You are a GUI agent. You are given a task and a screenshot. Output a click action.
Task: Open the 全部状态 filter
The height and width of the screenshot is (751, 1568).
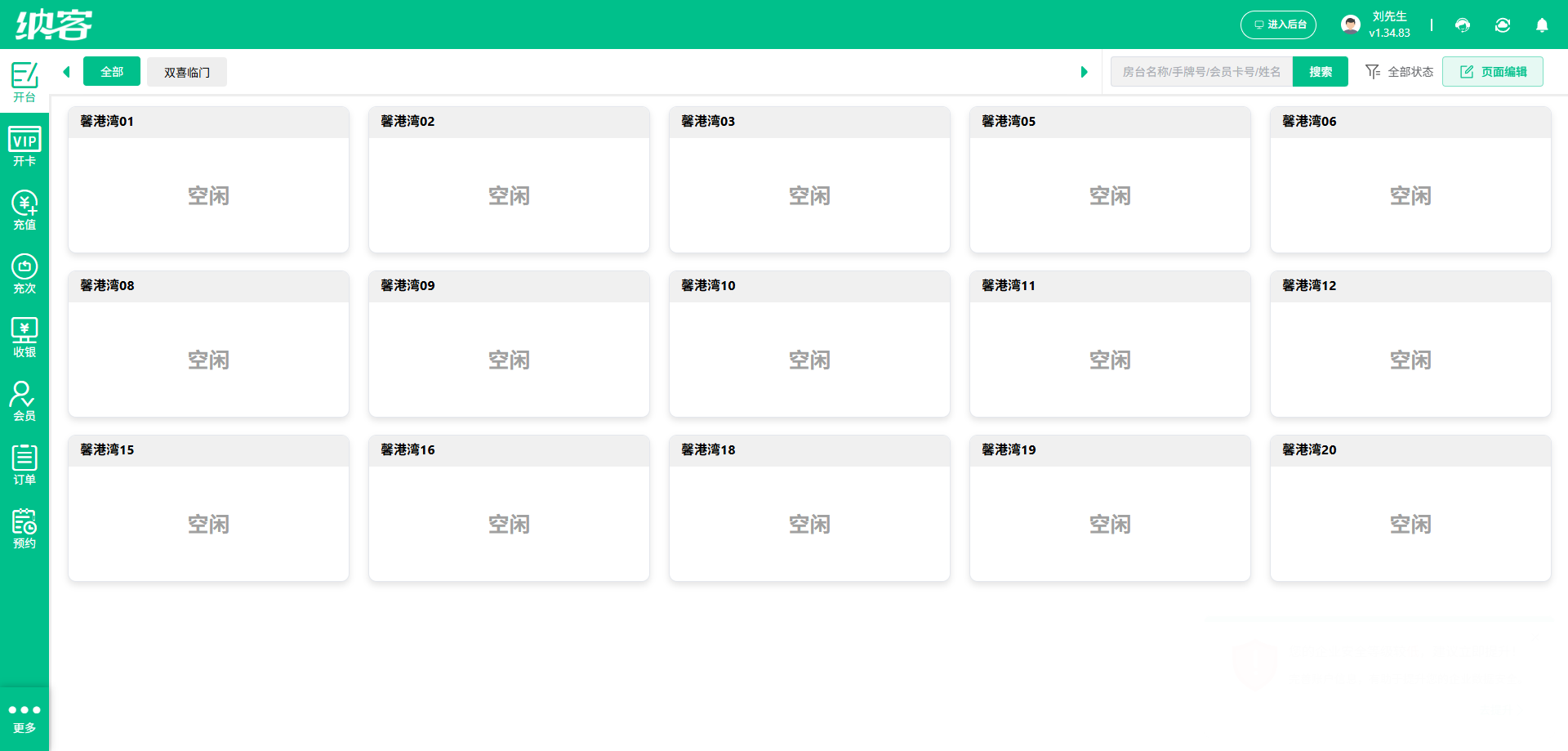click(x=1399, y=72)
